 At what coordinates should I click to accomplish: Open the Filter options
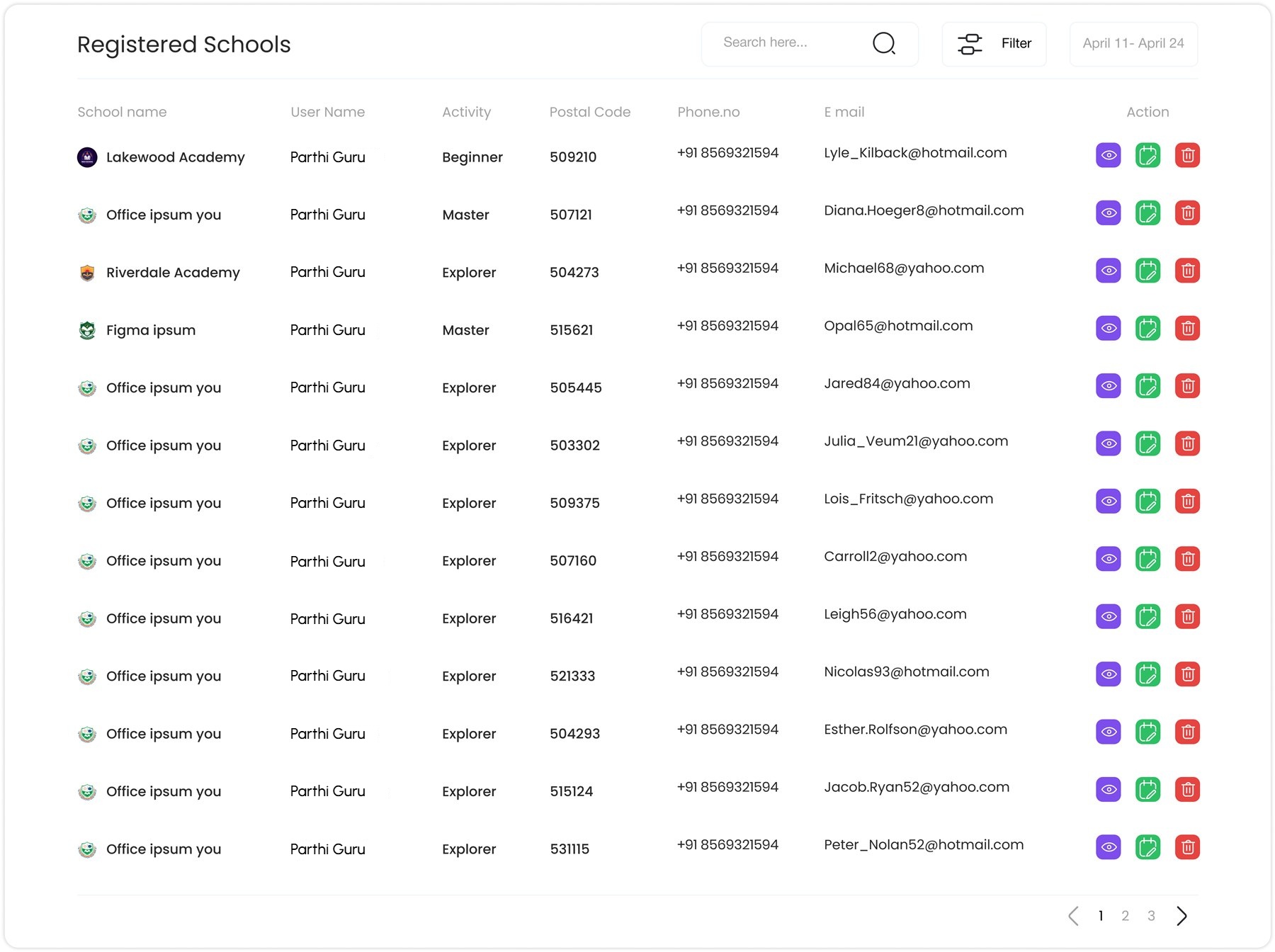994,44
